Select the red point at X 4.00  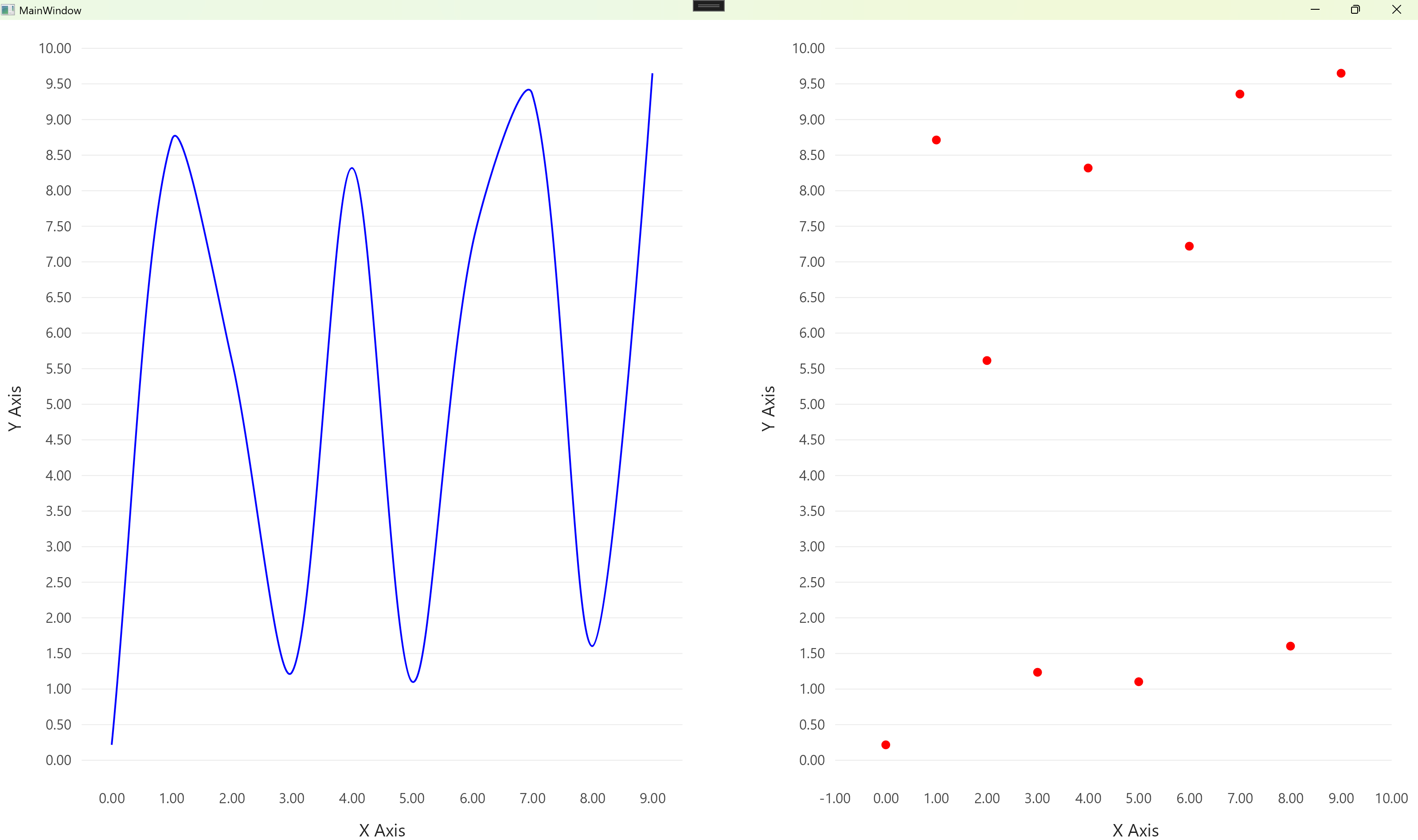(x=1088, y=168)
